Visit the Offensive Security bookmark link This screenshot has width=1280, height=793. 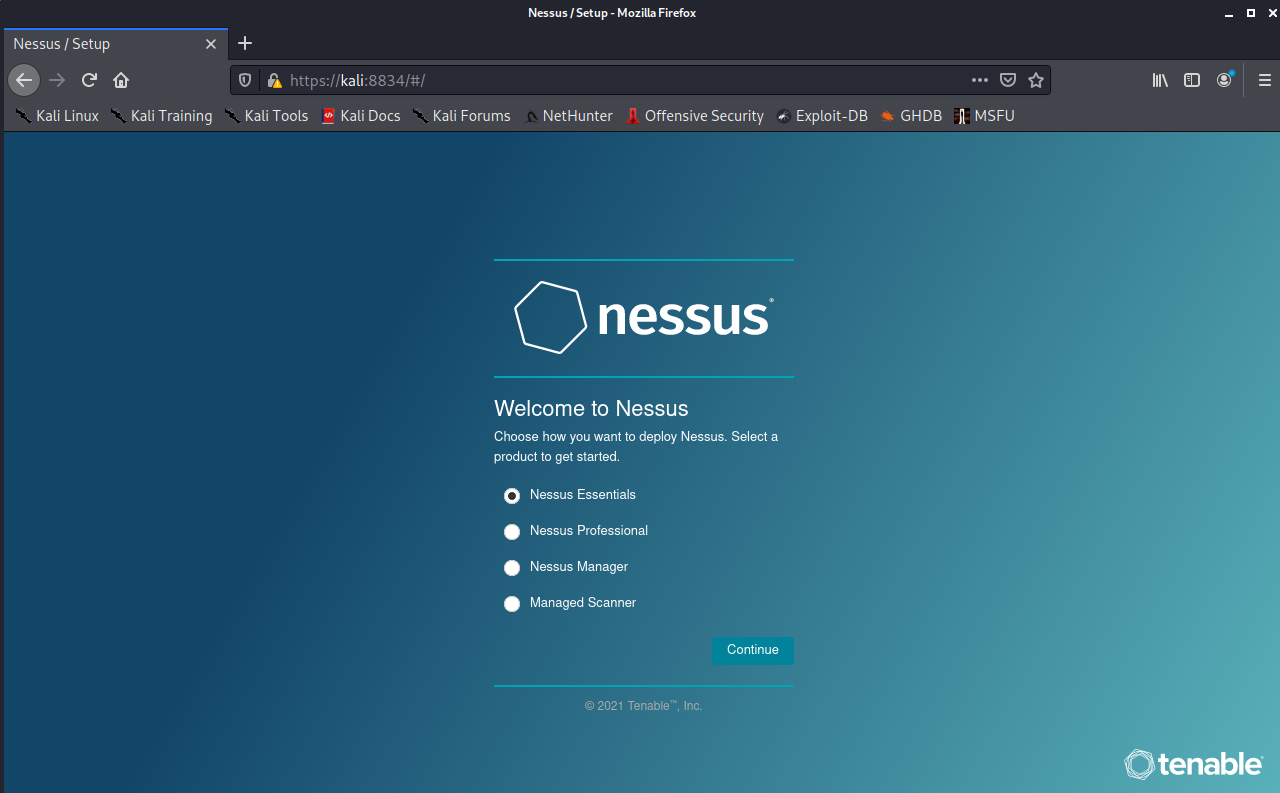(x=703, y=116)
